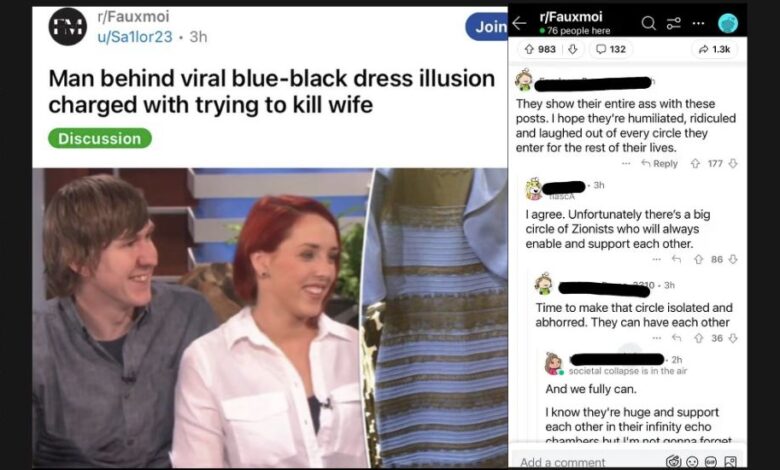Screen dimensions: 780x470
Task: Open the 132 comments button
Action: [611, 49]
